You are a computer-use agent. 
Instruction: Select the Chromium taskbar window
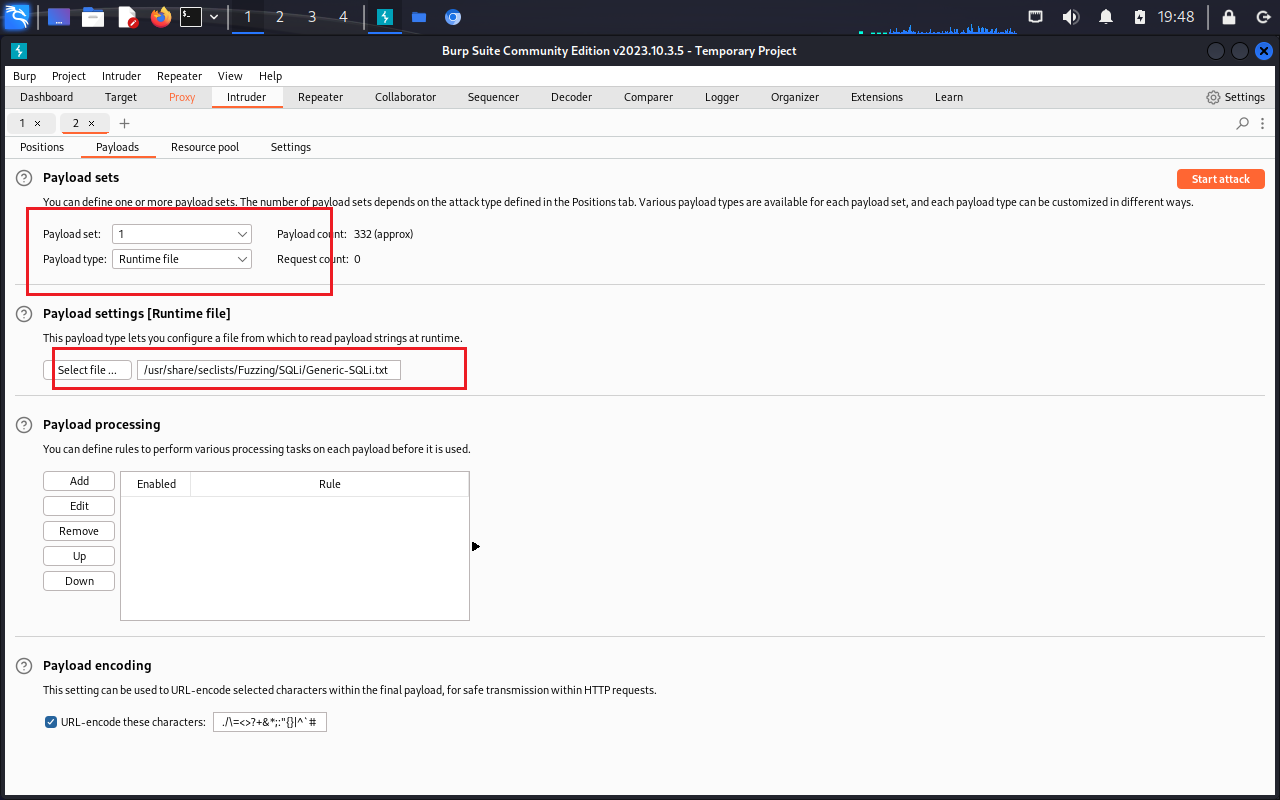pos(453,17)
